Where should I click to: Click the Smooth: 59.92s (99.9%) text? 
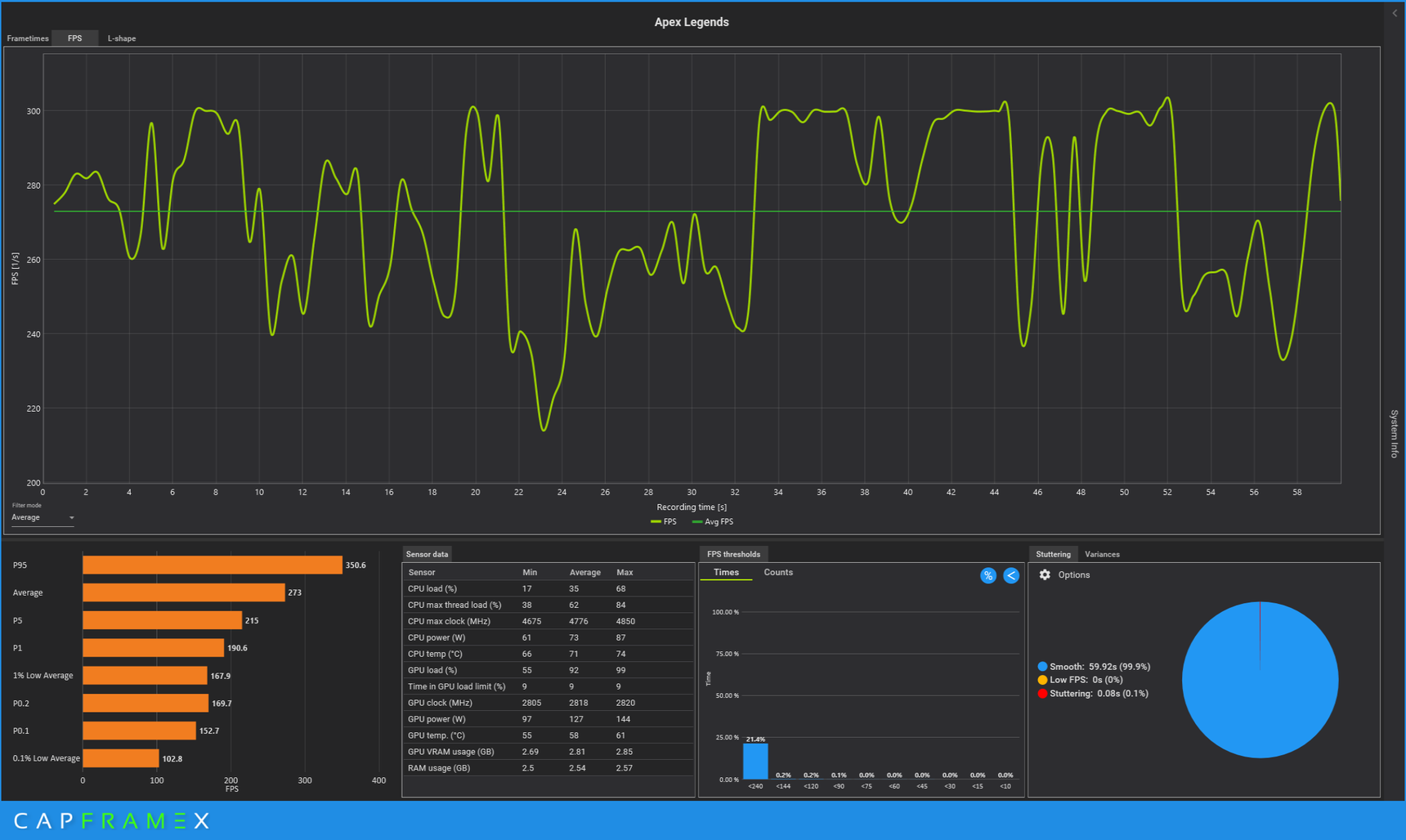pos(1099,667)
